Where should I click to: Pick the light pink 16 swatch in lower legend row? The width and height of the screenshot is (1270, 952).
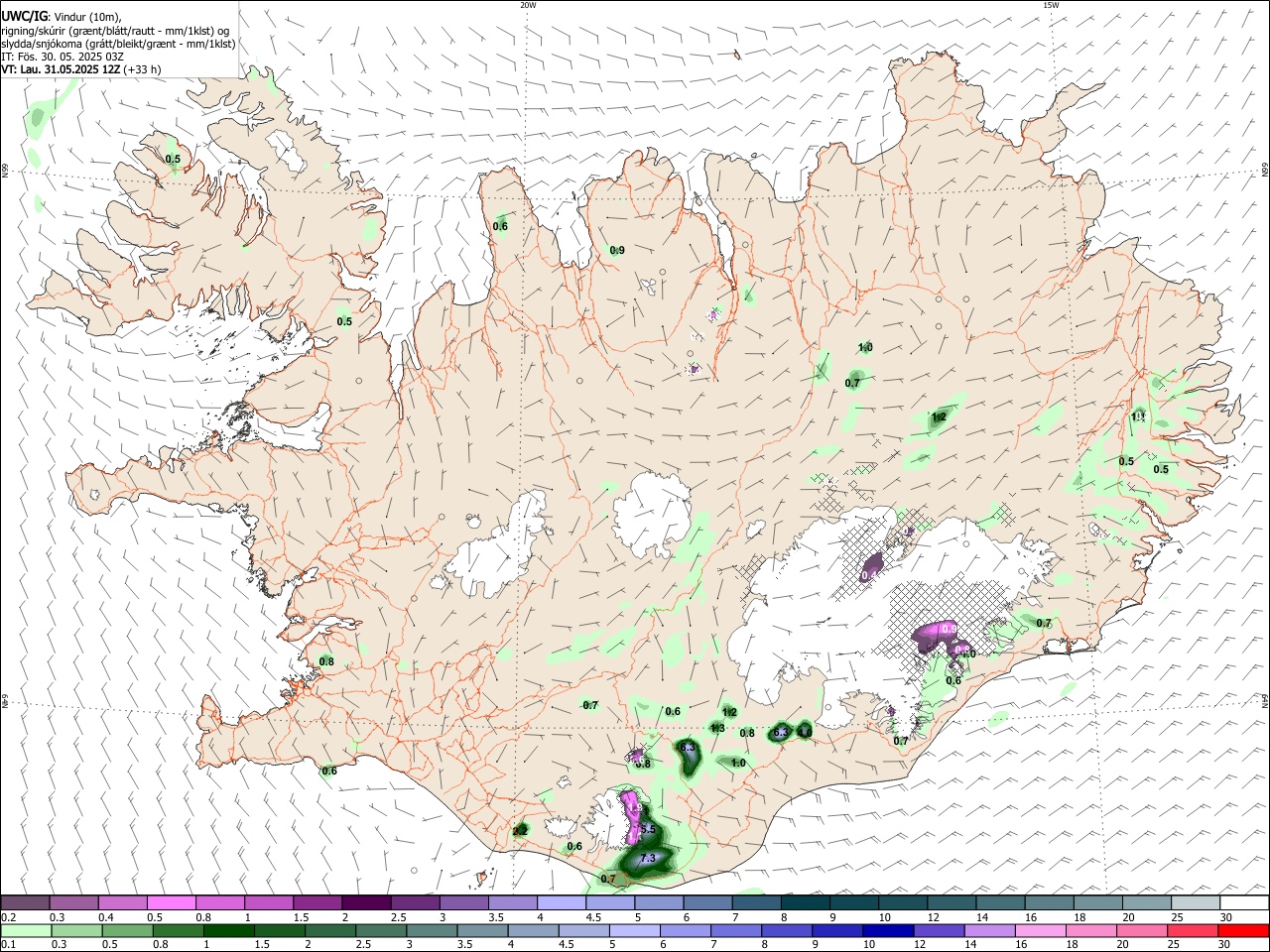[1041, 930]
